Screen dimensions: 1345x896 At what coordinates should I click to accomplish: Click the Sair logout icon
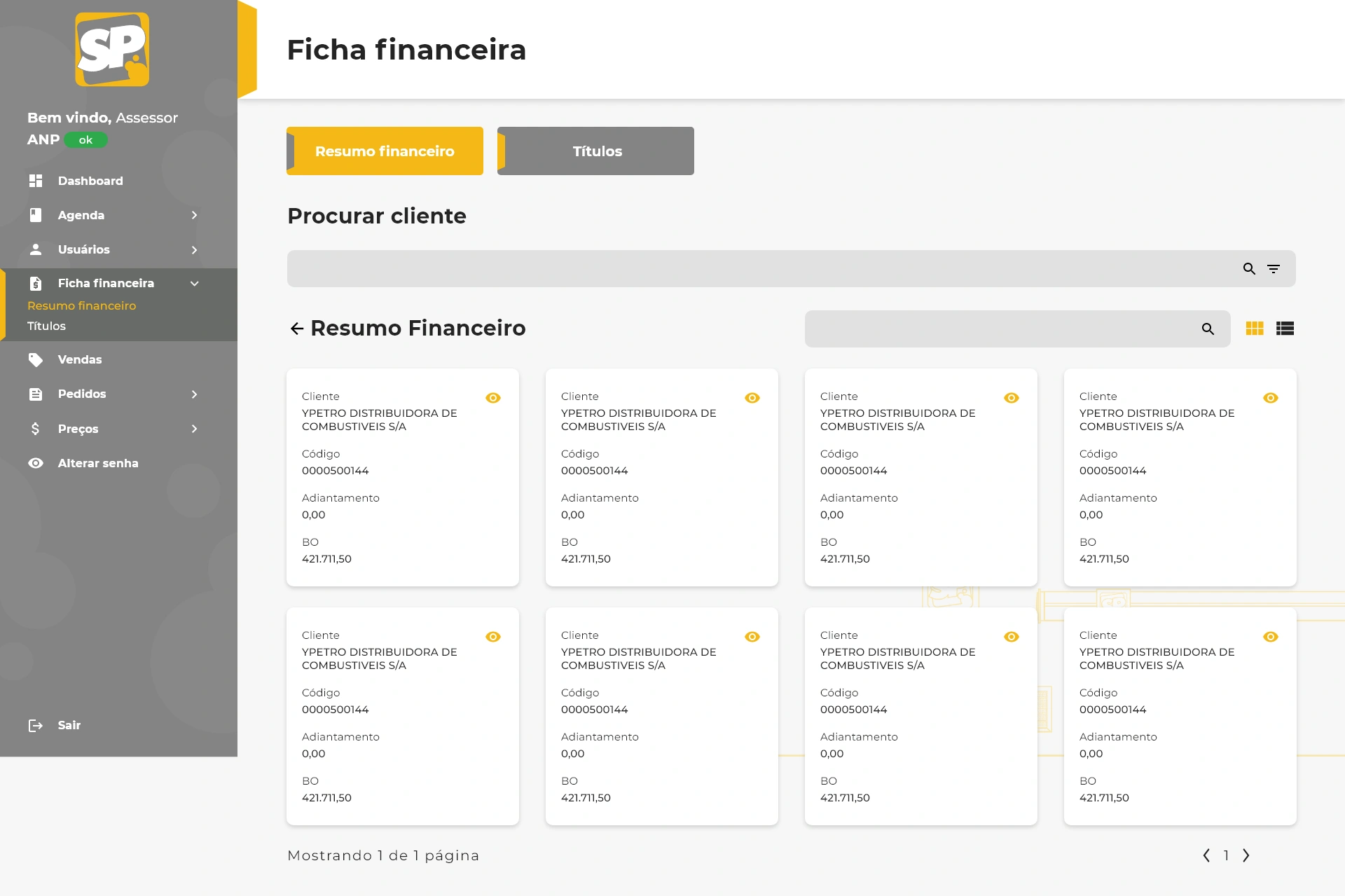tap(36, 726)
